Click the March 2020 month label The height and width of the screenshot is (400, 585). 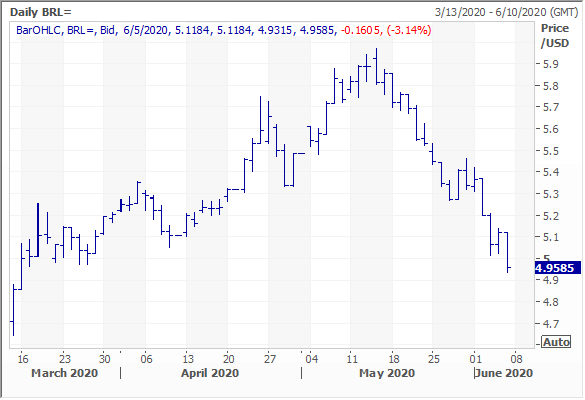point(65,373)
